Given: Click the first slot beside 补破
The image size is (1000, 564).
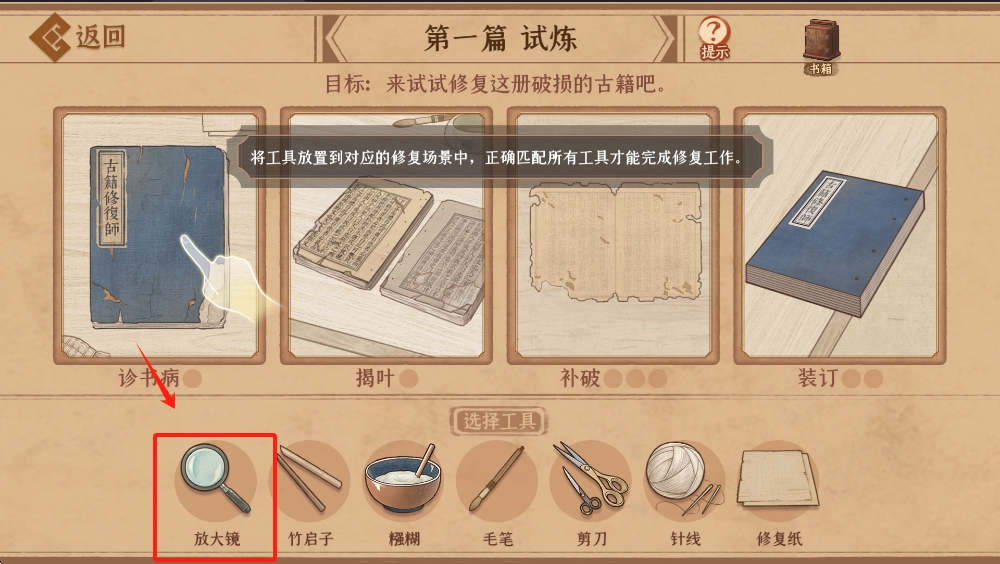Looking at the screenshot, I should coord(613,379).
